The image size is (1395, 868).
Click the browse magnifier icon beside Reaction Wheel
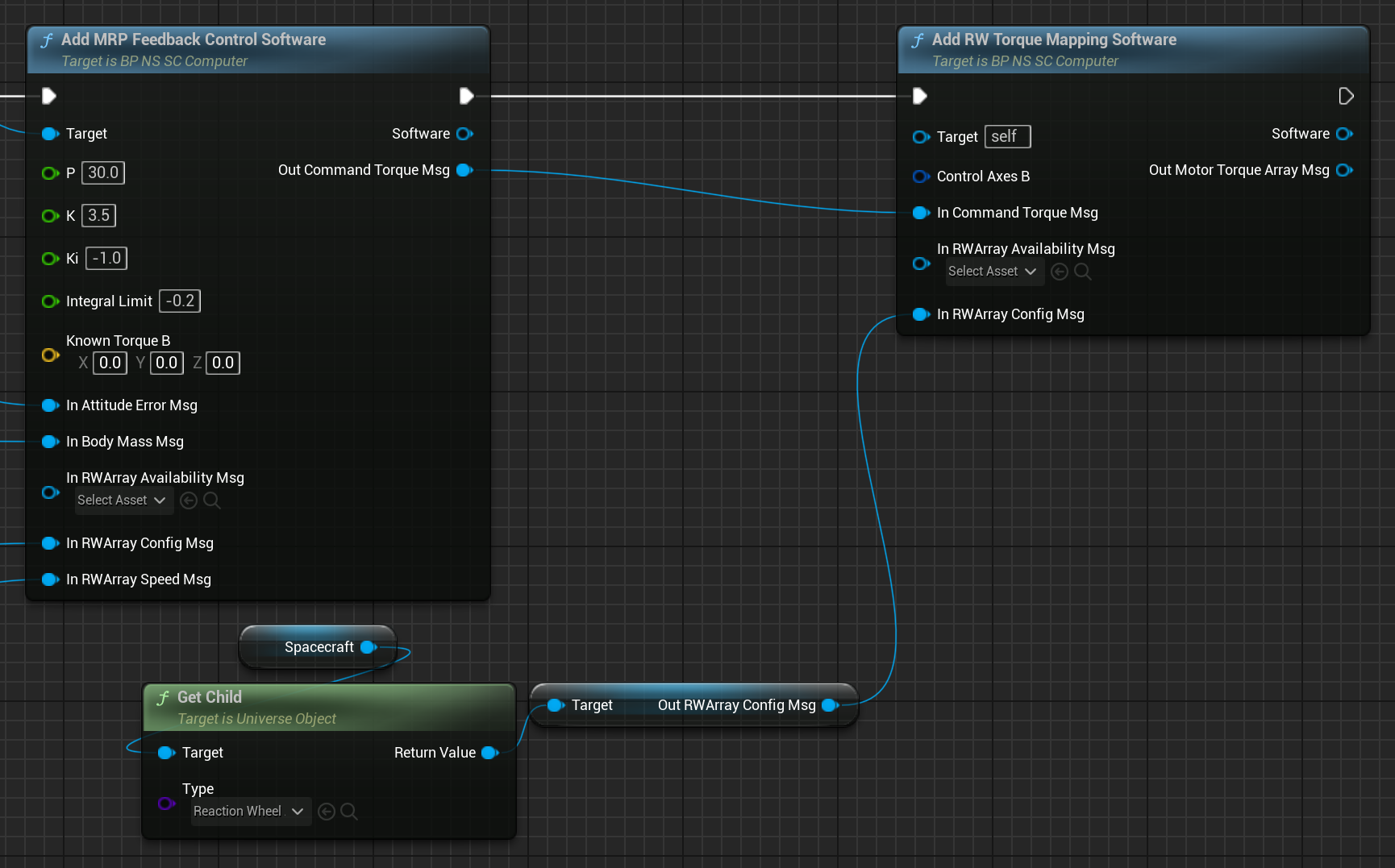(x=348, y=812)
